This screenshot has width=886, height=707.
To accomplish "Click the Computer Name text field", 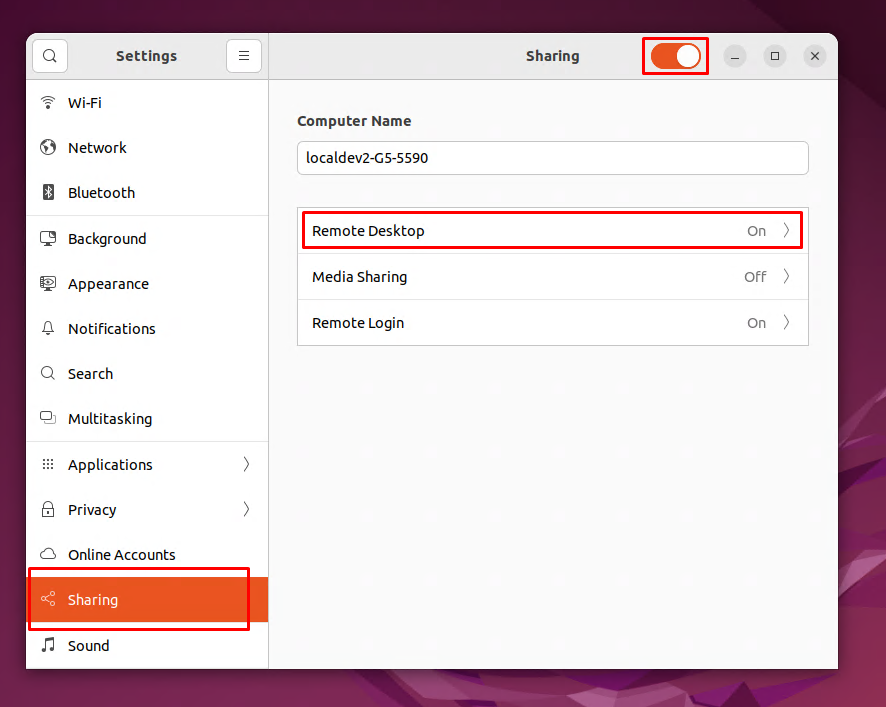I will click(x=553, y=158).
